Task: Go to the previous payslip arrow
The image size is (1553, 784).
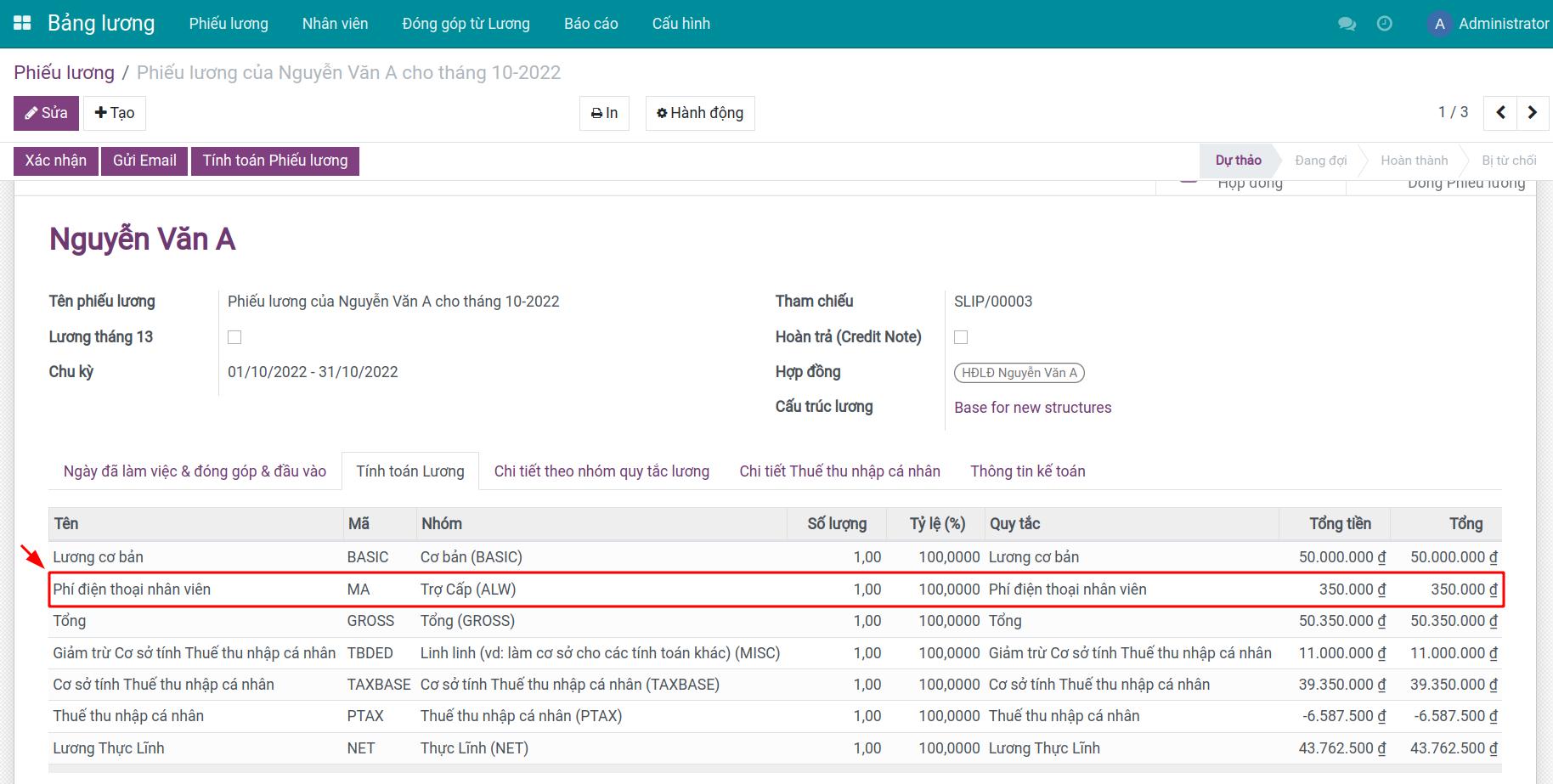Action: click(x=1501, y=113)
